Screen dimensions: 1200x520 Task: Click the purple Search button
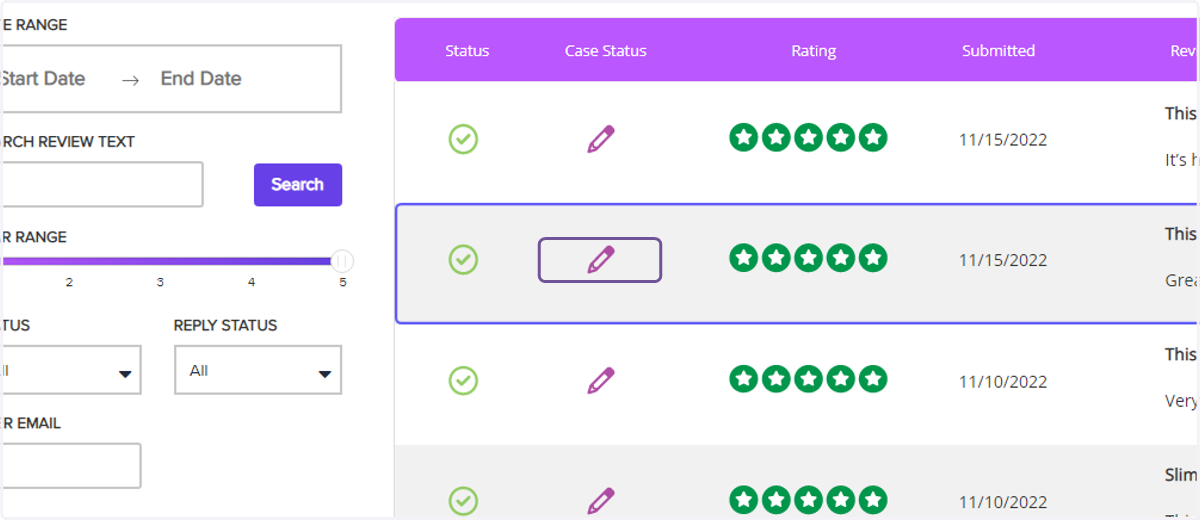298,185
